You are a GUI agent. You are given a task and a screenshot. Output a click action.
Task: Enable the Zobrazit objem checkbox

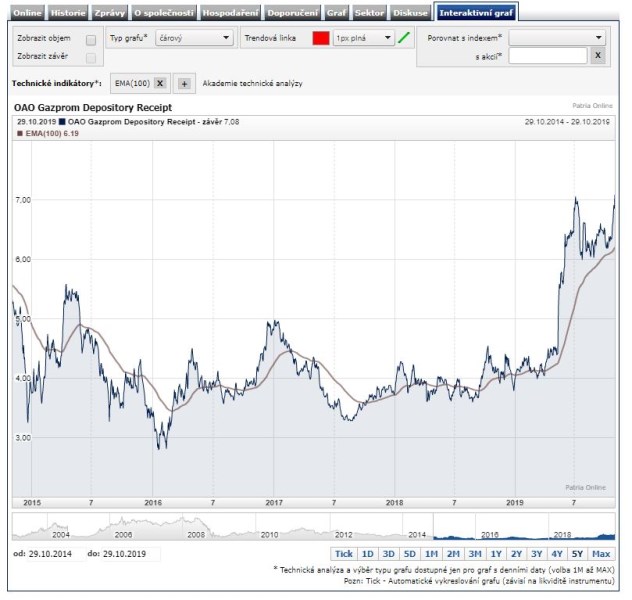(x=91, y=39)
